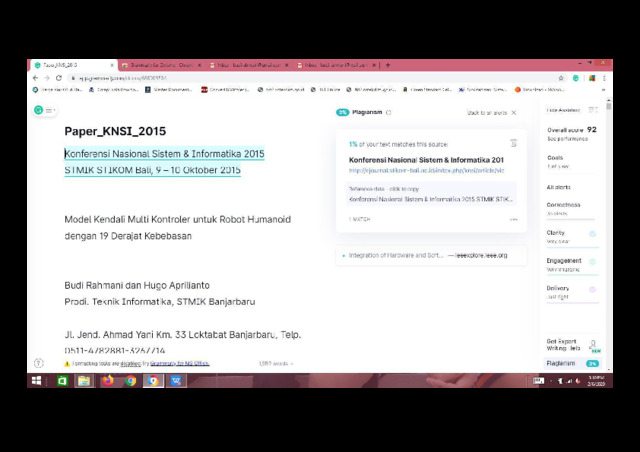Click the expert writing help person icon
Screen dimensions: 640x452
593,344
